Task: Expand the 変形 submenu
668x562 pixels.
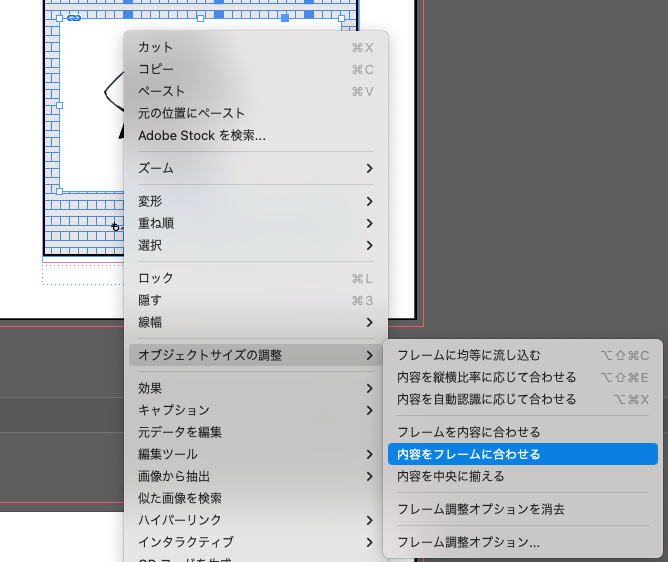Action: tap(256, 201)
